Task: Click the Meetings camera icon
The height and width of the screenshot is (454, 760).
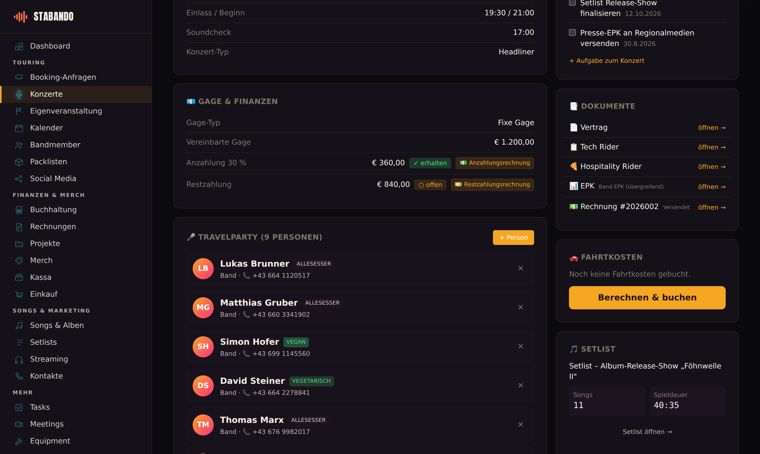Action: tap(19, 424)
